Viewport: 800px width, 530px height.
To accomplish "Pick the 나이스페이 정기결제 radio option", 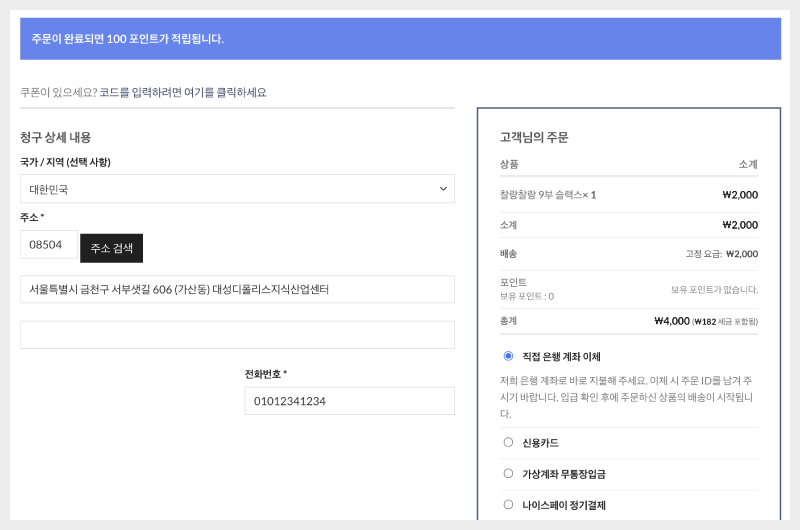I will (x=508, y=505).
